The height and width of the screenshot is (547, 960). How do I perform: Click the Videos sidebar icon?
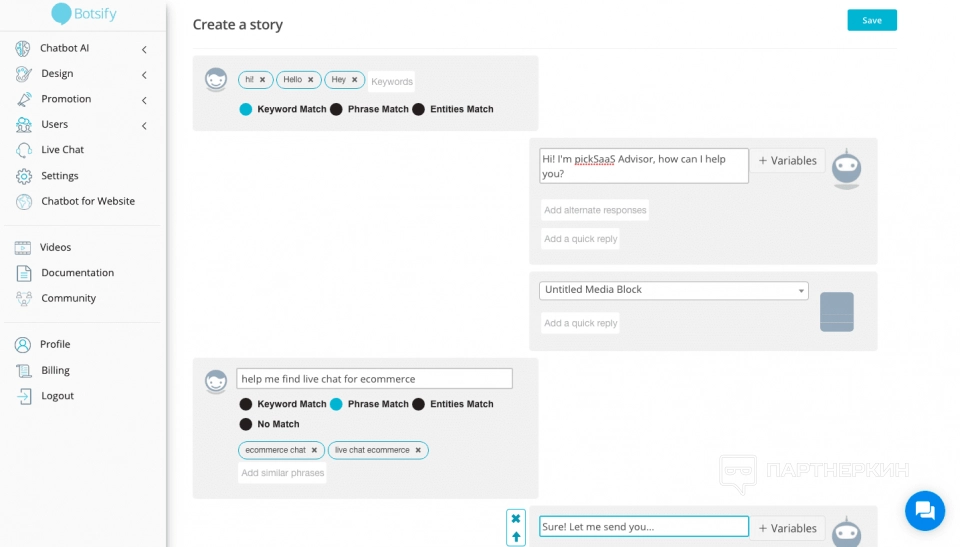point(23,247)
